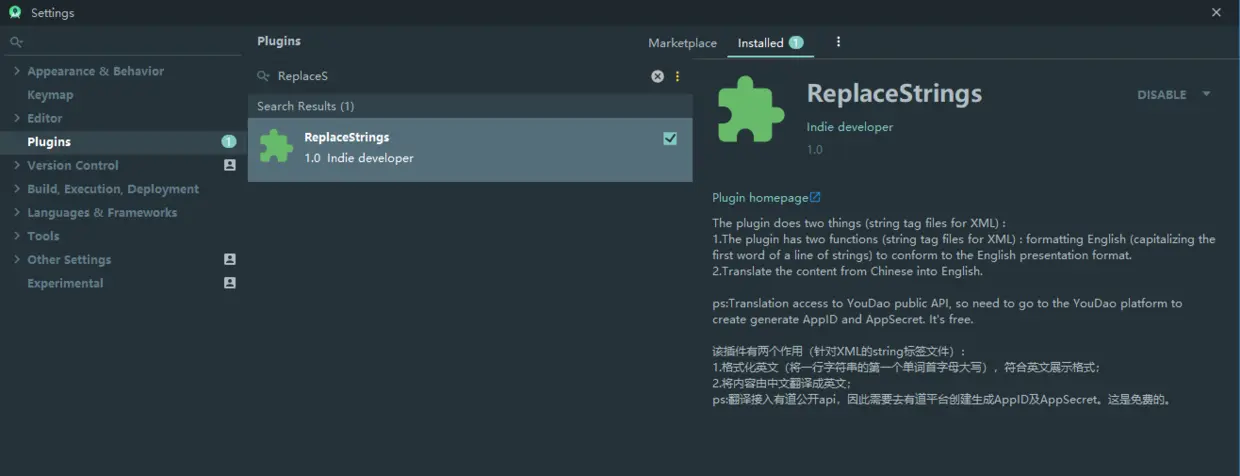The height and width of the screenshot is (476, 1240).
Task: Switch to the Marketplace tab
Action: 682,43
